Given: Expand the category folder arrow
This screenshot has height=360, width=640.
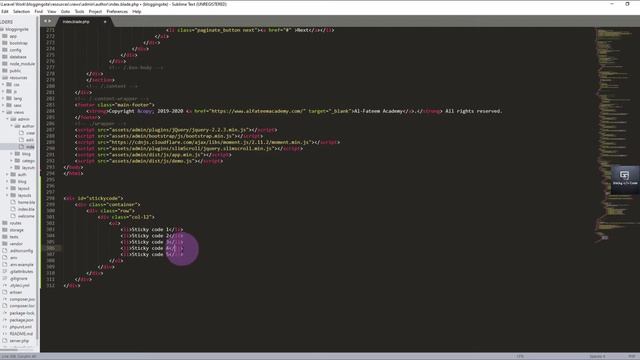Looking at the screenshot, I should coord(12,161).
